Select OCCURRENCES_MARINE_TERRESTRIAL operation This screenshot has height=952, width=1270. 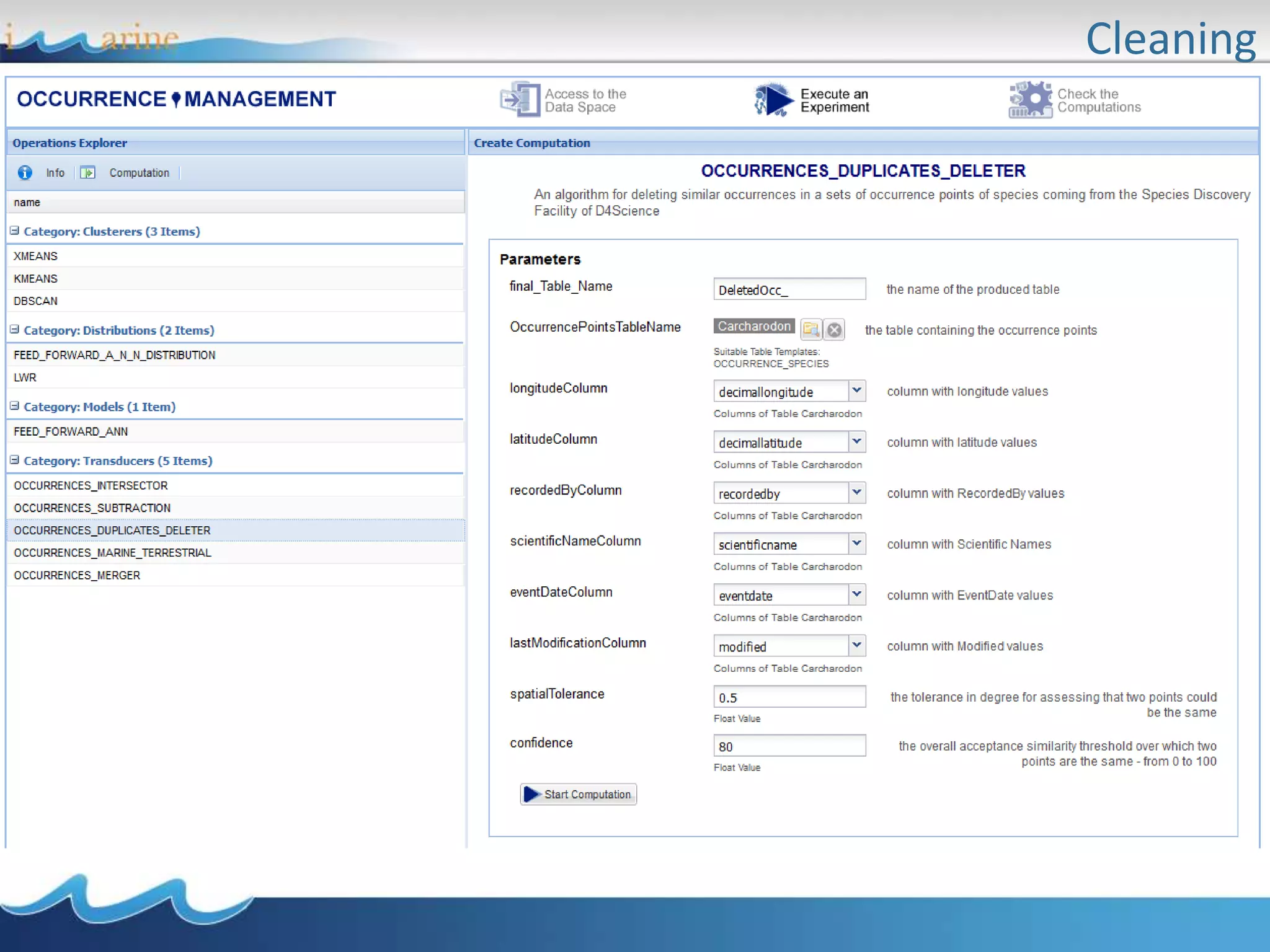[112, 553]
